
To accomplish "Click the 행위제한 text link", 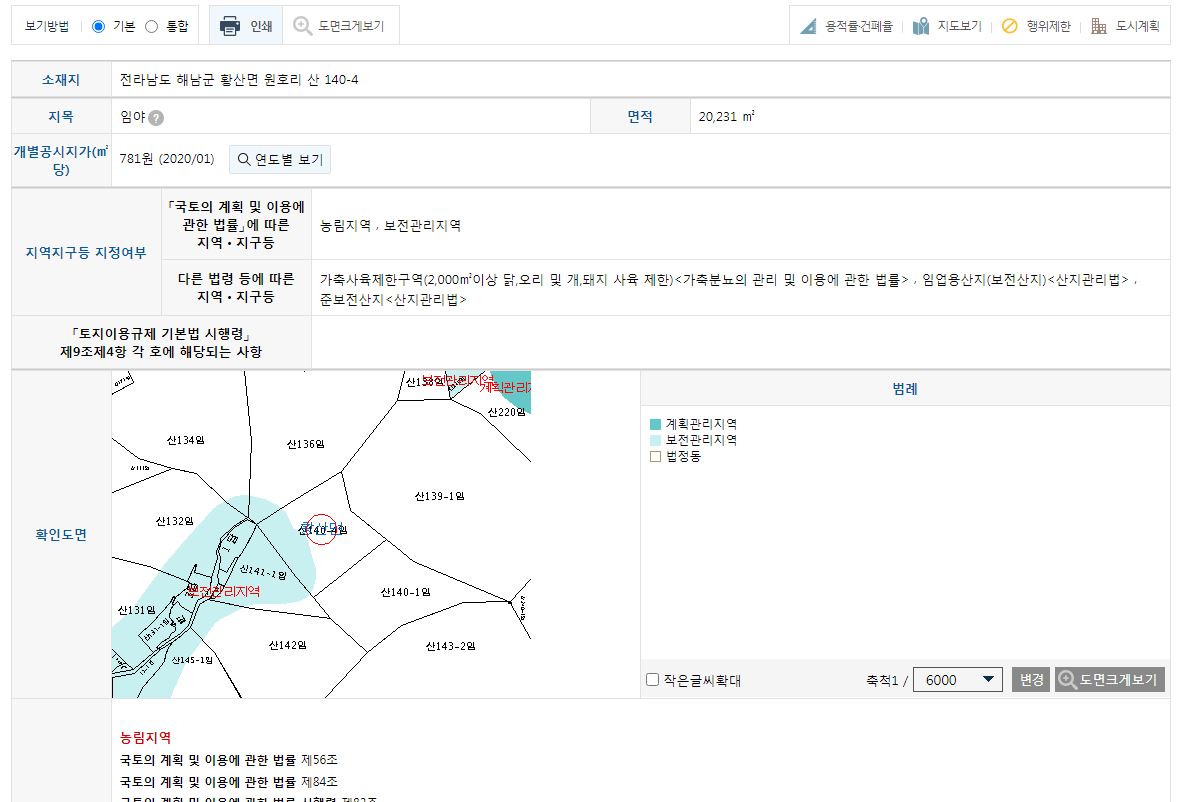I will click(x=1049, y=26).
